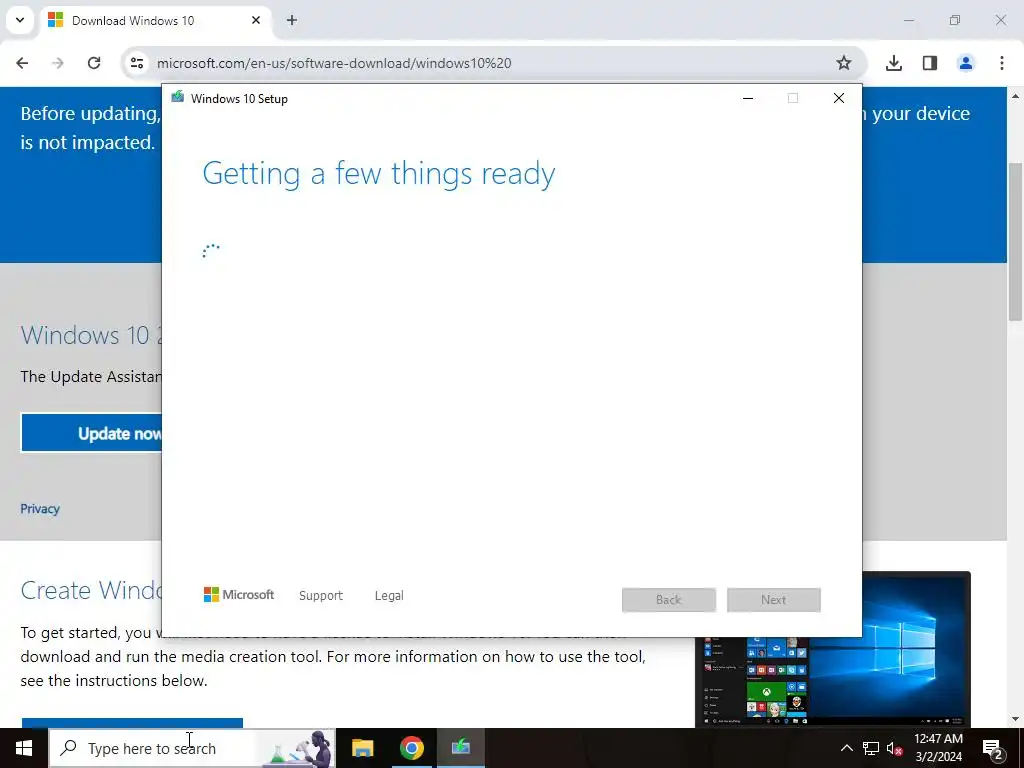1024x768 pixels.
Task: Click the "Getting a few things ready" heading
Action: click(379, 174)
